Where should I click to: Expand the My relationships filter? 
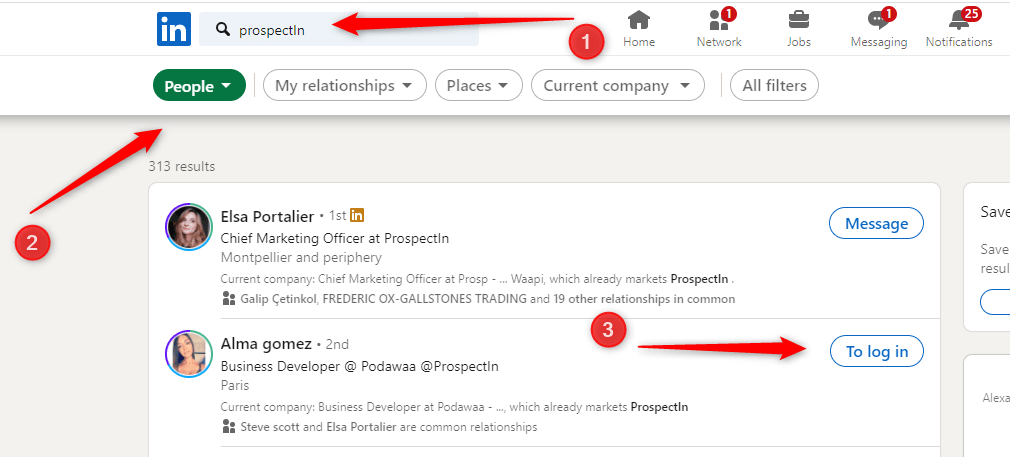(345, 85)
